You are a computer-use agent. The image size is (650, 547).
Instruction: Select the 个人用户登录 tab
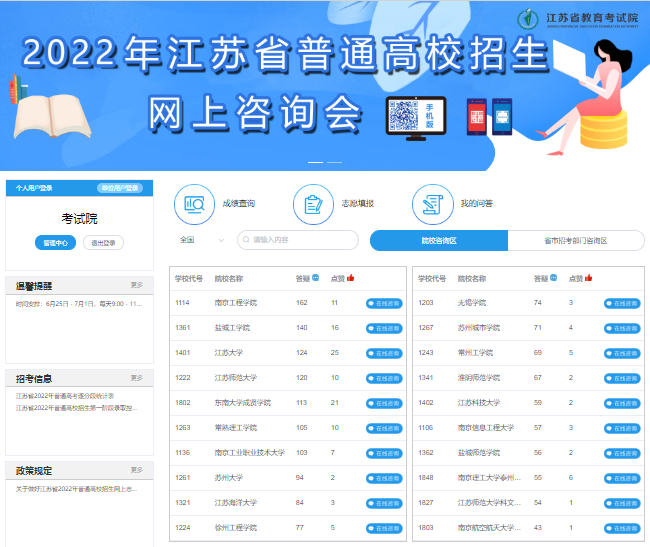[x=34, y=188]
